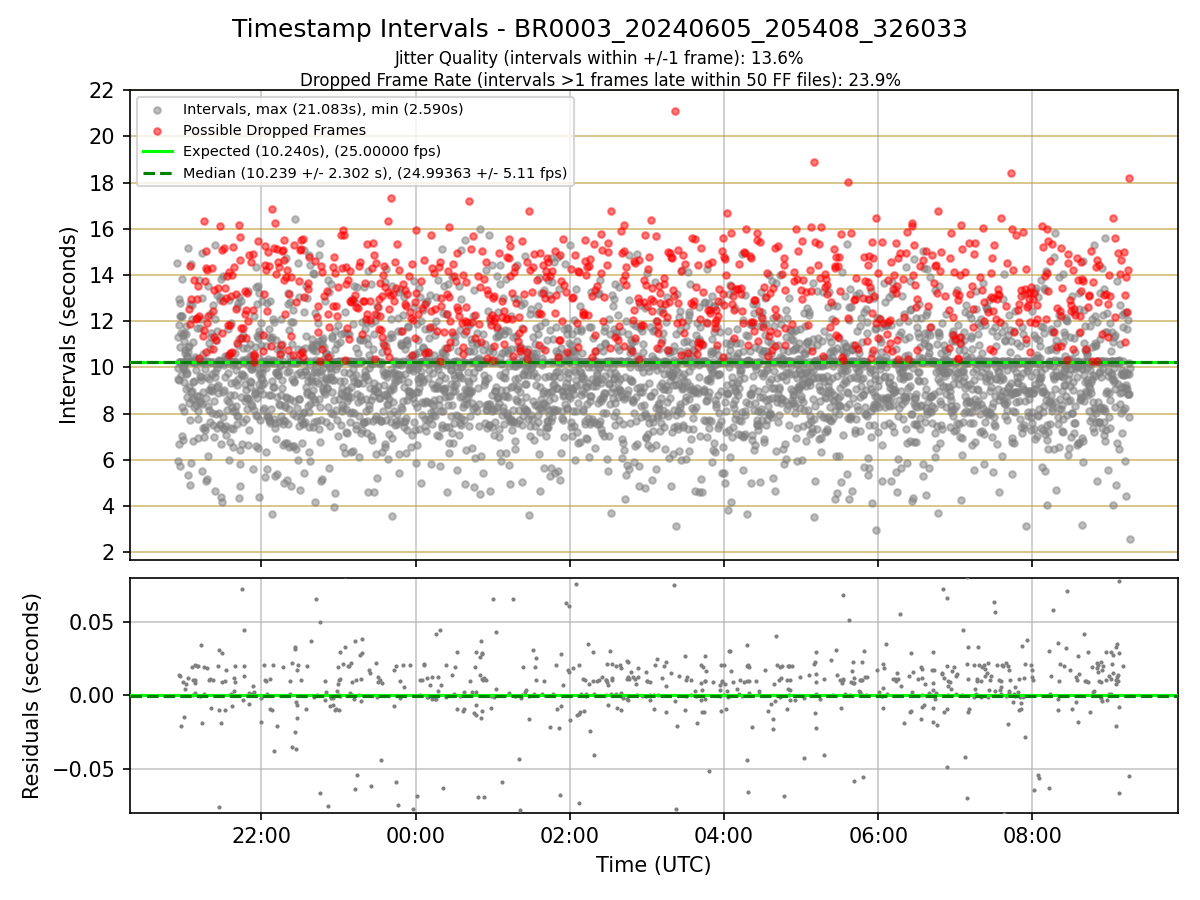This screenshot has height=900, width=1200.
Task: Click the '10' tick label on the intervals axis
Action: click(x=103, y=368)
